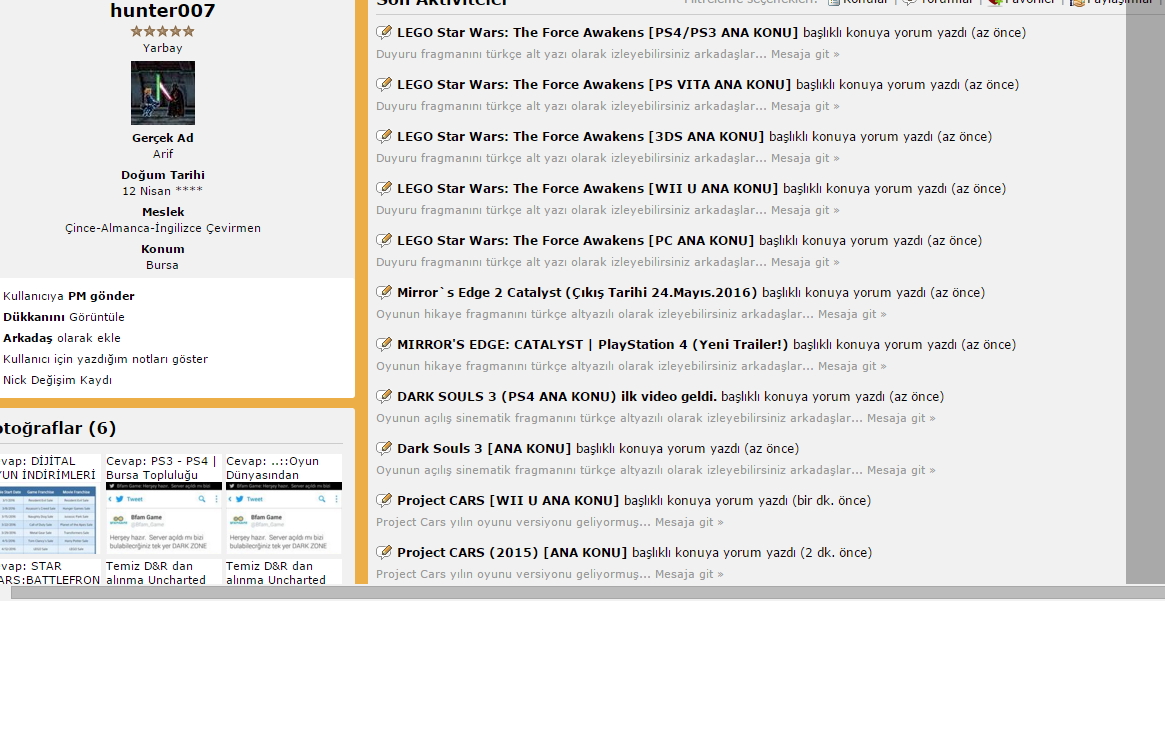Image resolution: width=1165 pixels, height=731 pixels.
Task: Click the 'STAR WARS:BATTLEFRON' photo caption
Action: [x=50, y=573]
